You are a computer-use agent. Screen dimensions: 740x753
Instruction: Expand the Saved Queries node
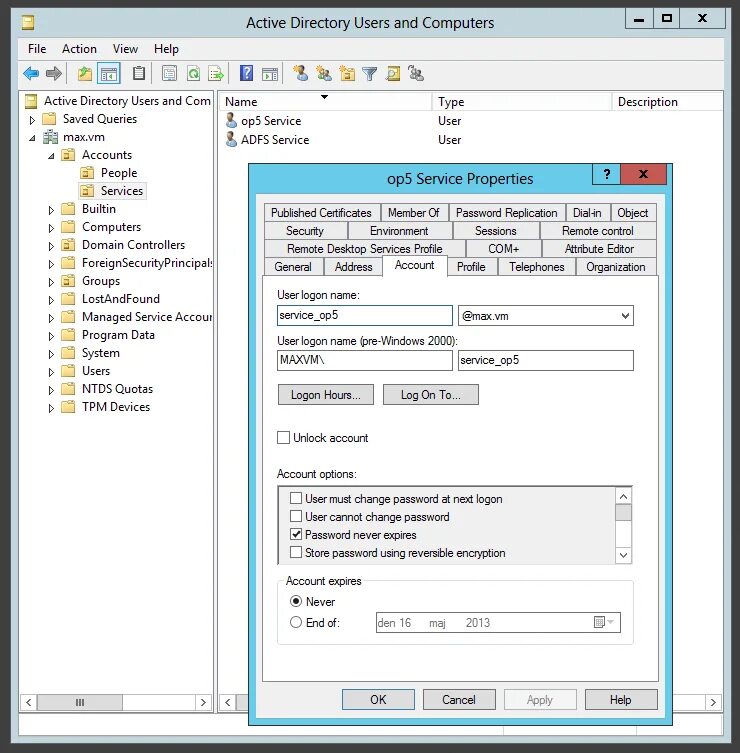(x=32, y=120)
